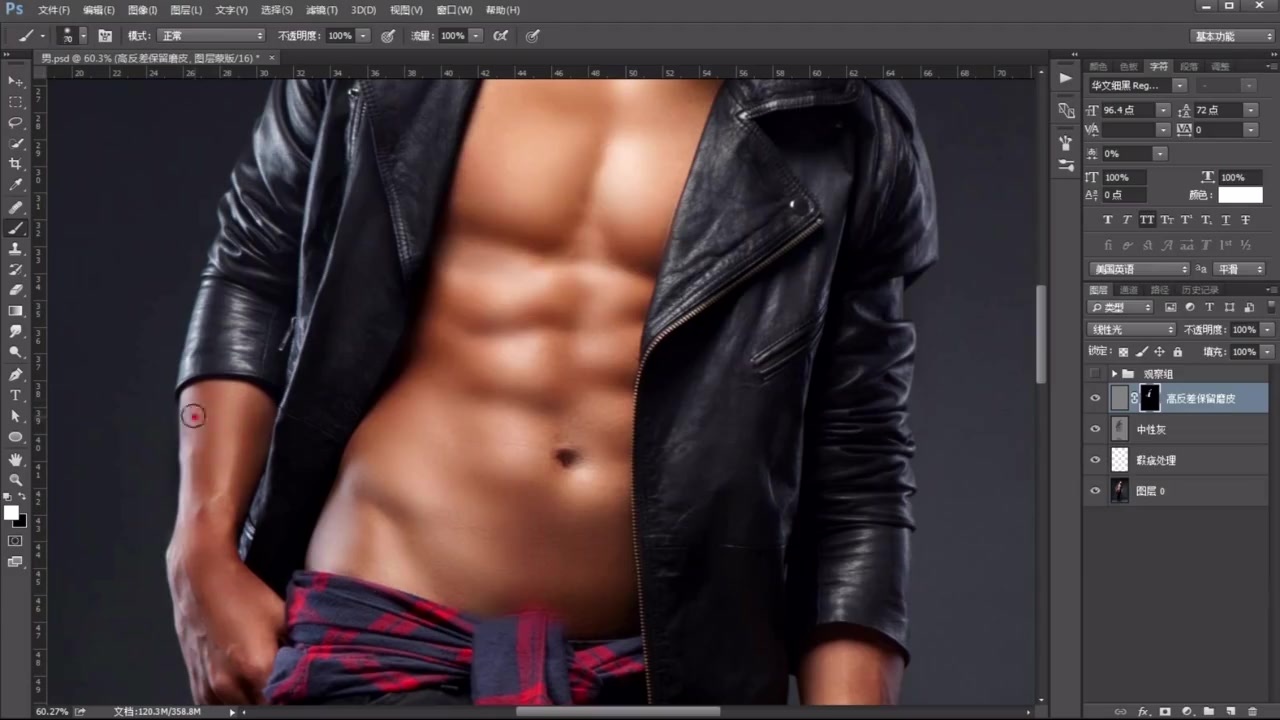Filter layers by type T icon
The width and height of the screenshot is (1280, 720).
pos(1209,307)
